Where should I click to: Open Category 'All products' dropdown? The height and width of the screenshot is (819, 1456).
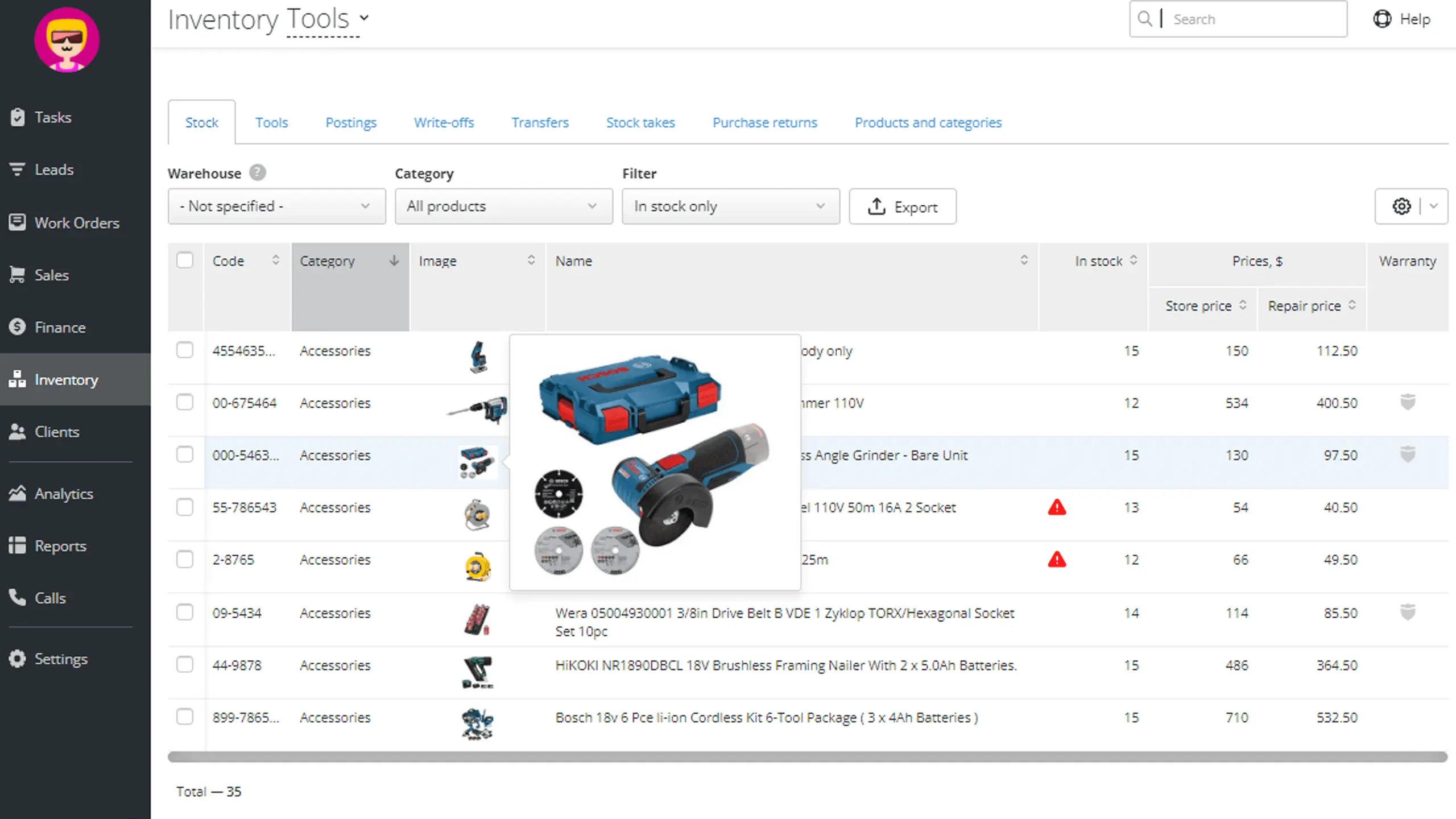coord(504,206)
